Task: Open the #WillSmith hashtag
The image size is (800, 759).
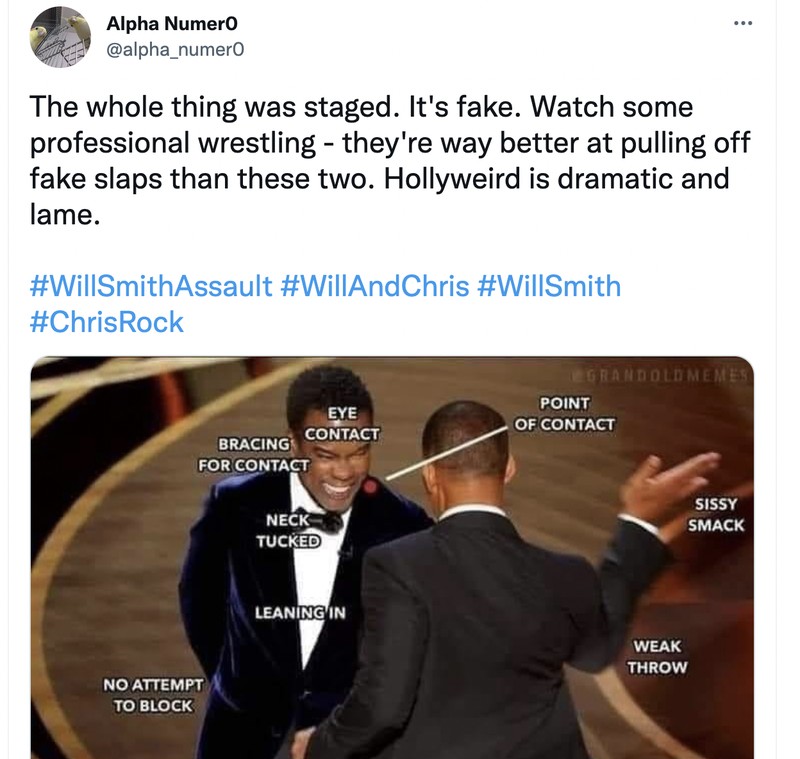Action: point(552,287)
